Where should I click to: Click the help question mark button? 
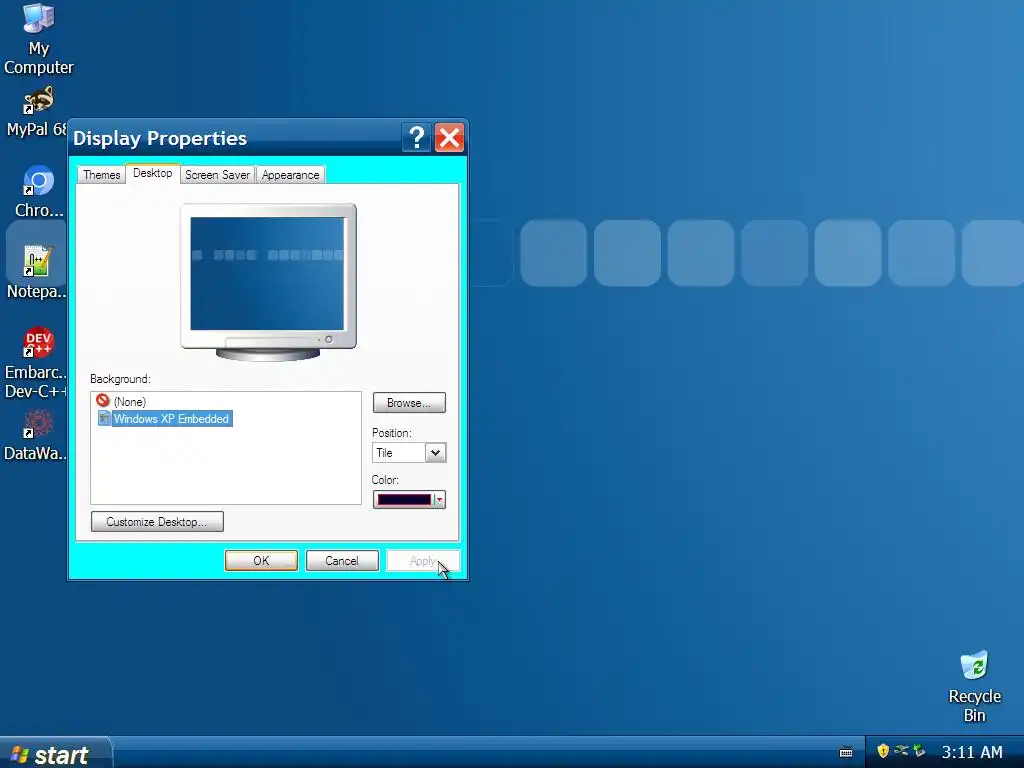pos(416,138)
